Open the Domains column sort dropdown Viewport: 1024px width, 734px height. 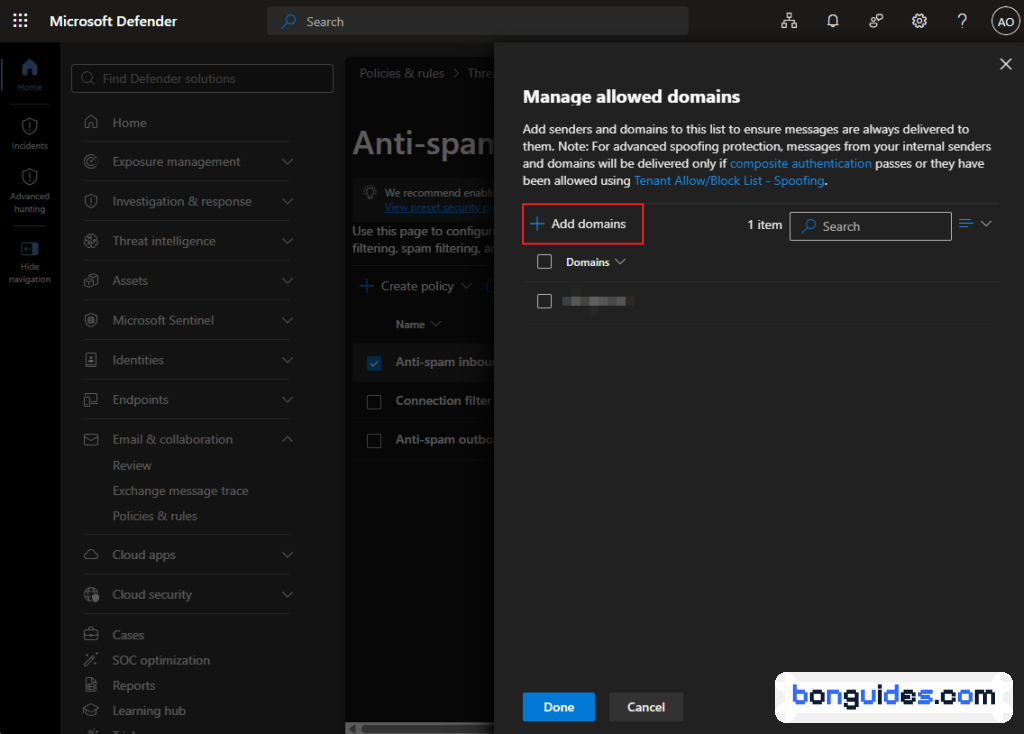(620, 262)
